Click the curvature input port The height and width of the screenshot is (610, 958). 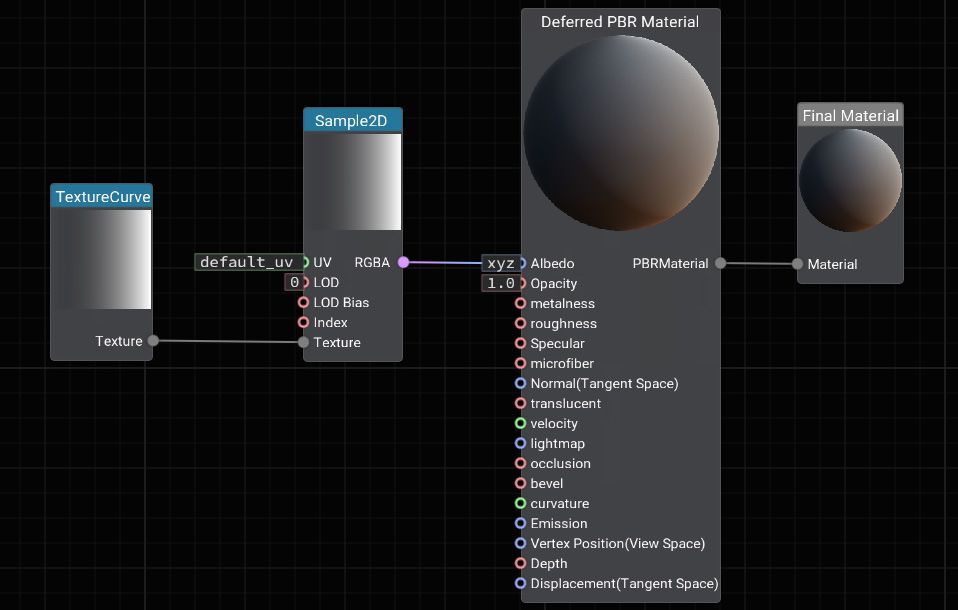coord(520,503)
